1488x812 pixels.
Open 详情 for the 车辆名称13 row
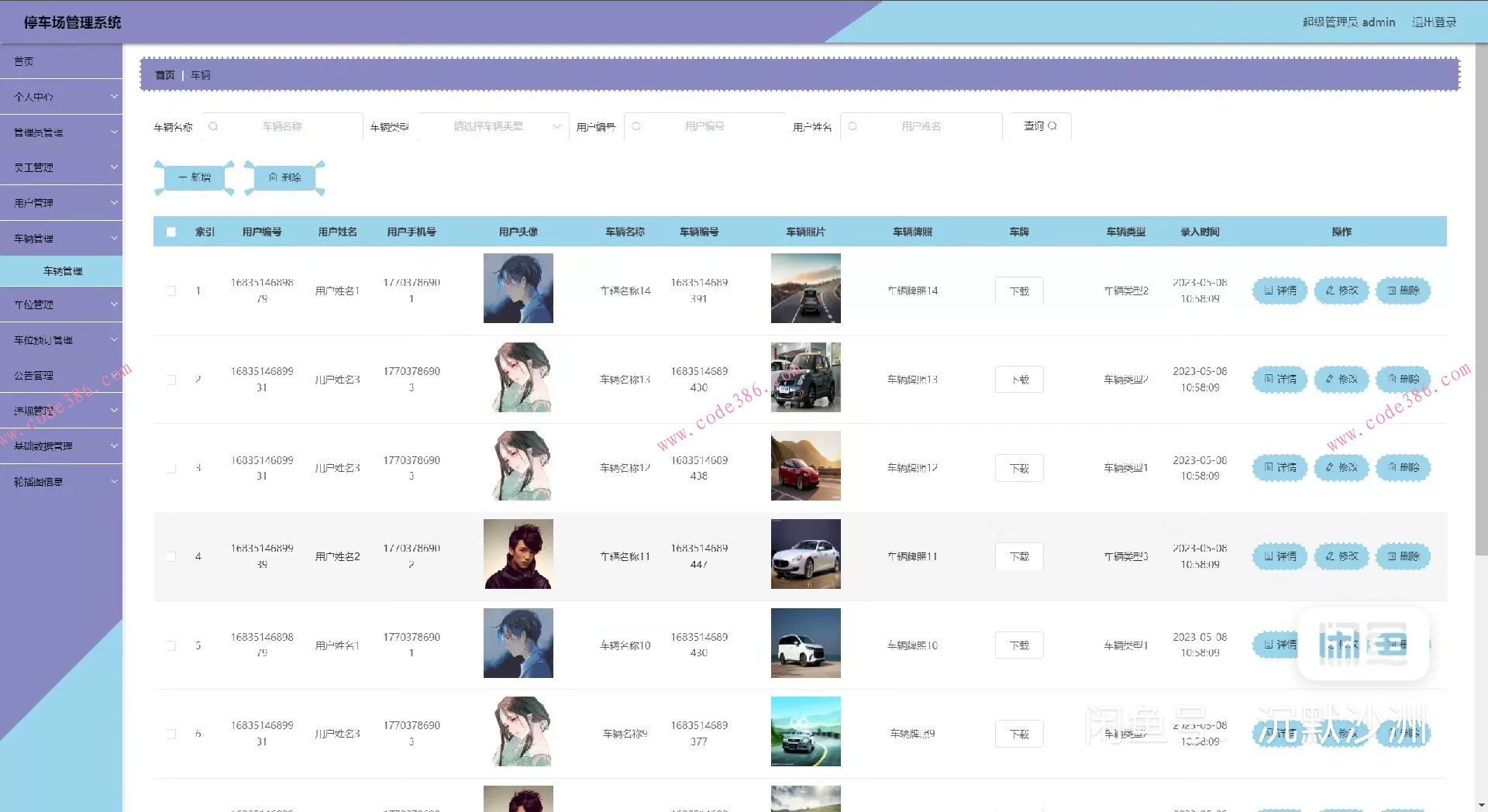point(1280,379)
